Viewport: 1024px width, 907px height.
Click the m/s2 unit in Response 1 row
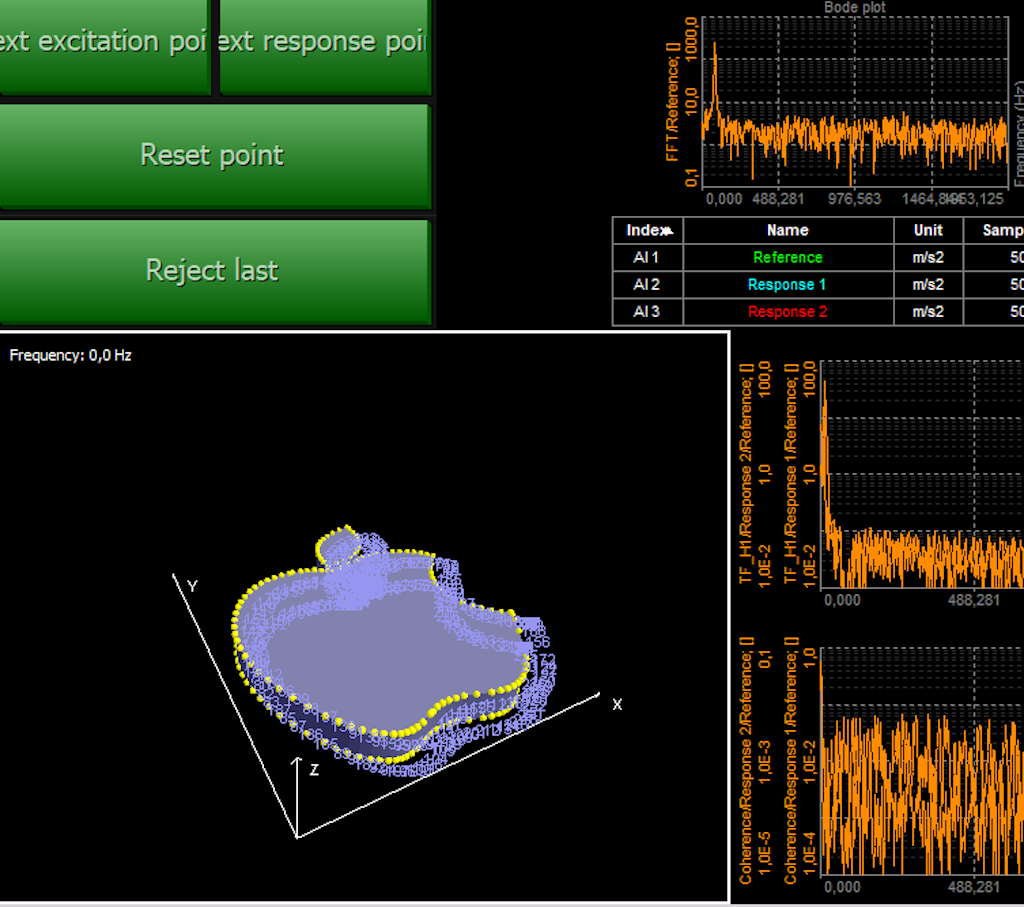pos(928,285)
